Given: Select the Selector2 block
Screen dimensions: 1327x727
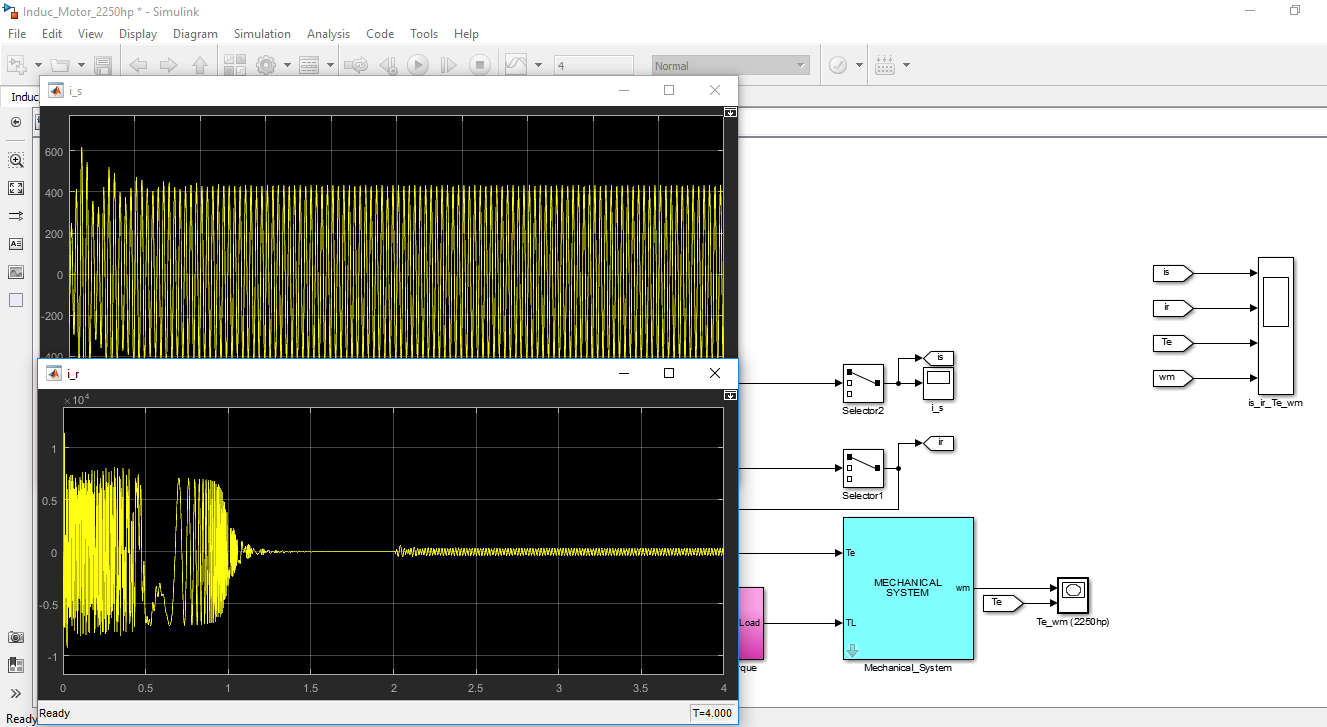Looking at the screenshot, I should [862, 383].
